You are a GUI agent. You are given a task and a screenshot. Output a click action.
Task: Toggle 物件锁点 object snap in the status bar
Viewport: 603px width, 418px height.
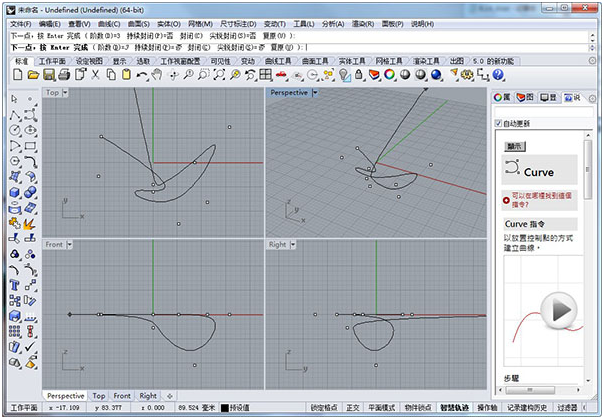418,408
